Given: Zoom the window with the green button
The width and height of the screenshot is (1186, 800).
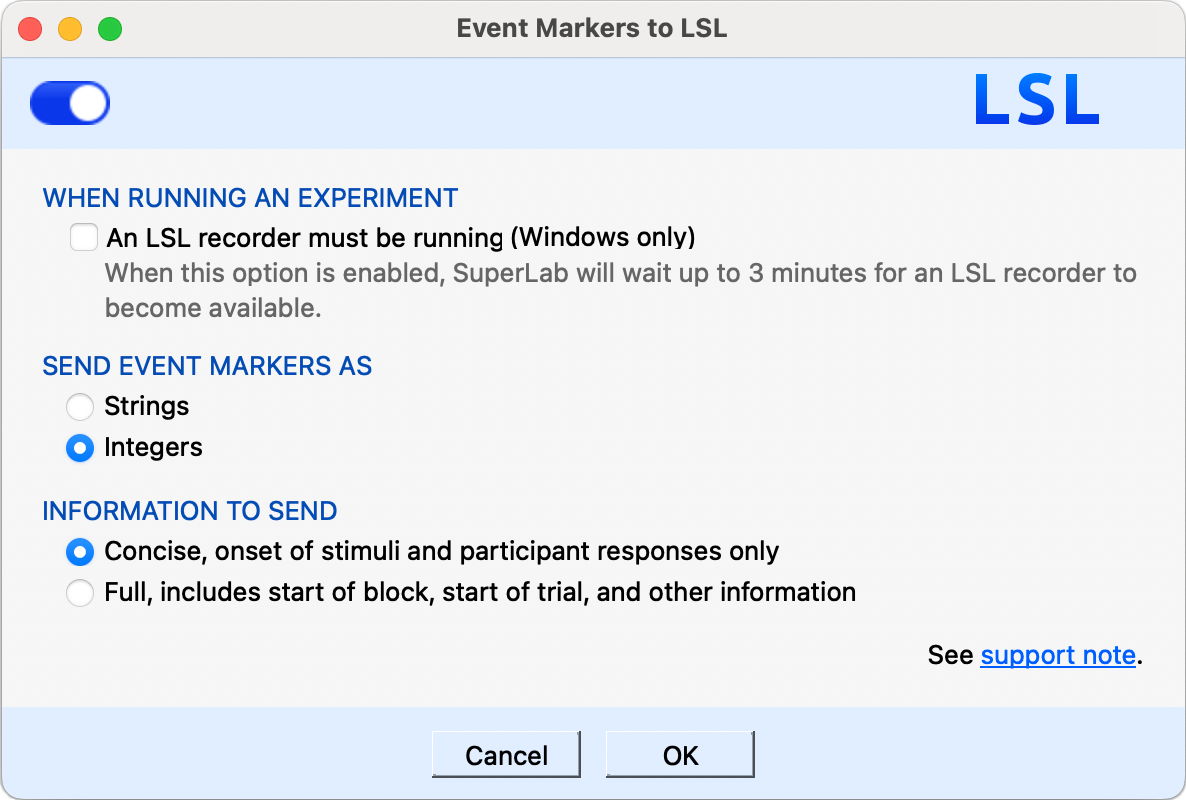Looking at the screenshot, I should point(109,29).
